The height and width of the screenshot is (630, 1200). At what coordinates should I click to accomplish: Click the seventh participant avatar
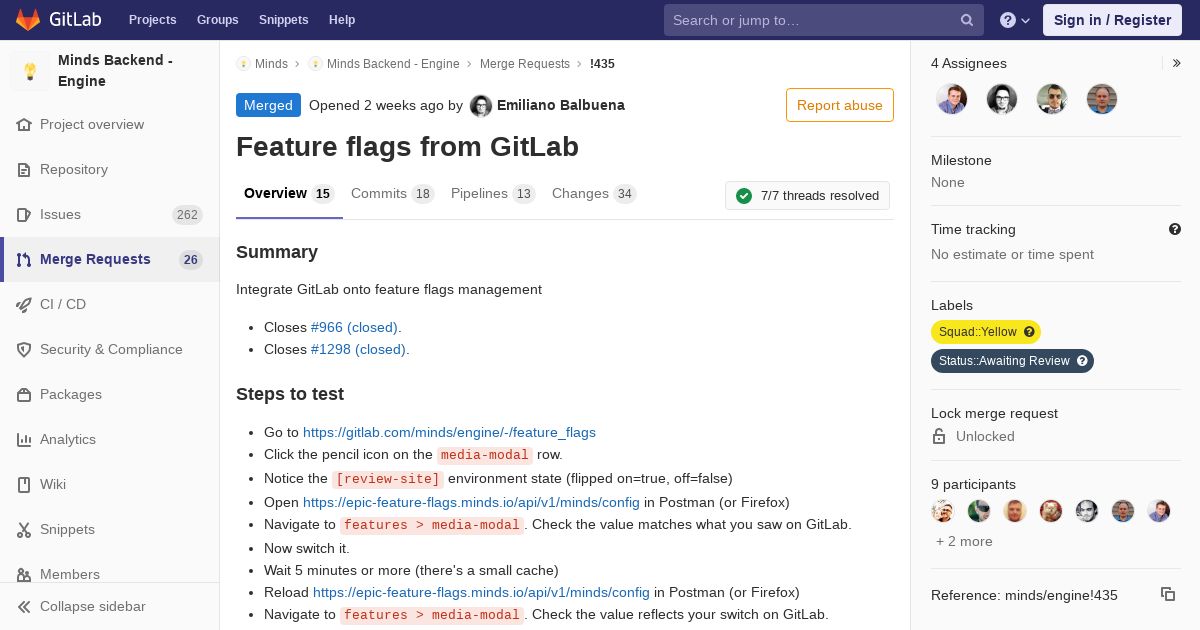[x=1159, y=511]
